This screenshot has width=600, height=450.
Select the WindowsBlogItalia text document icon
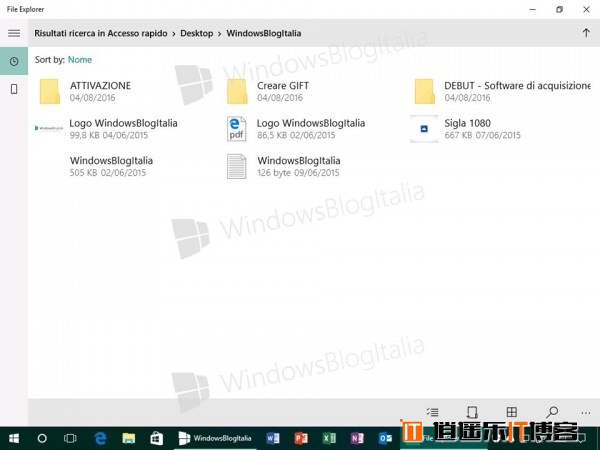pyautogui.click(x=236, y=166)
